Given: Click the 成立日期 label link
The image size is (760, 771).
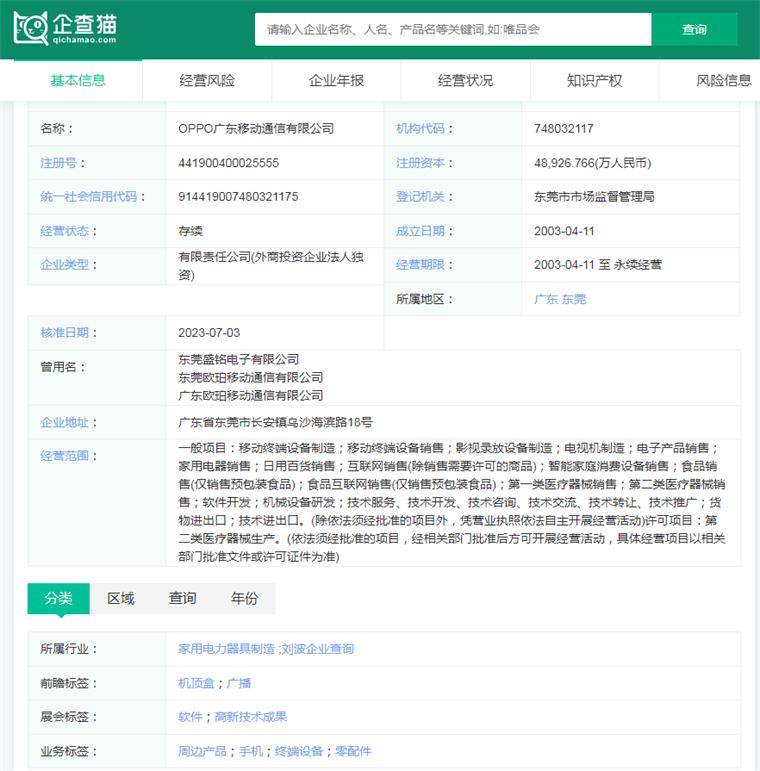Looking at the screenshot, I should click(420, 231).
